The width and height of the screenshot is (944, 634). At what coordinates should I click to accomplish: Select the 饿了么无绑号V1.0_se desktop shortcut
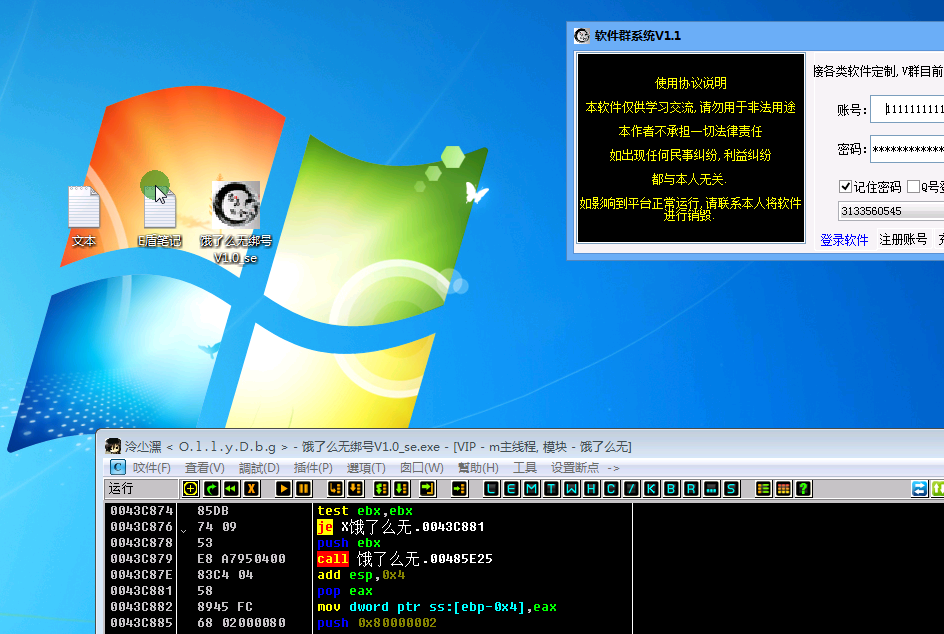pos(236,223)
